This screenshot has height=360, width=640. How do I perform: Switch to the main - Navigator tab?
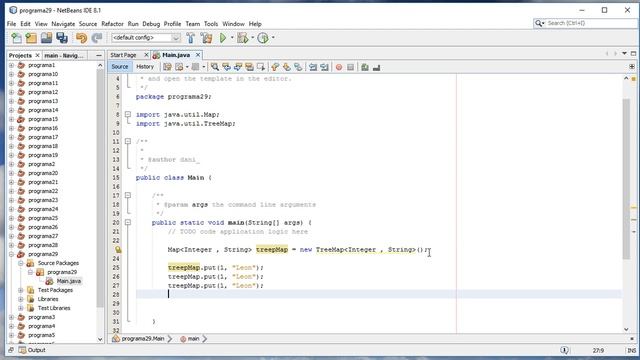[x=64, y=55]
